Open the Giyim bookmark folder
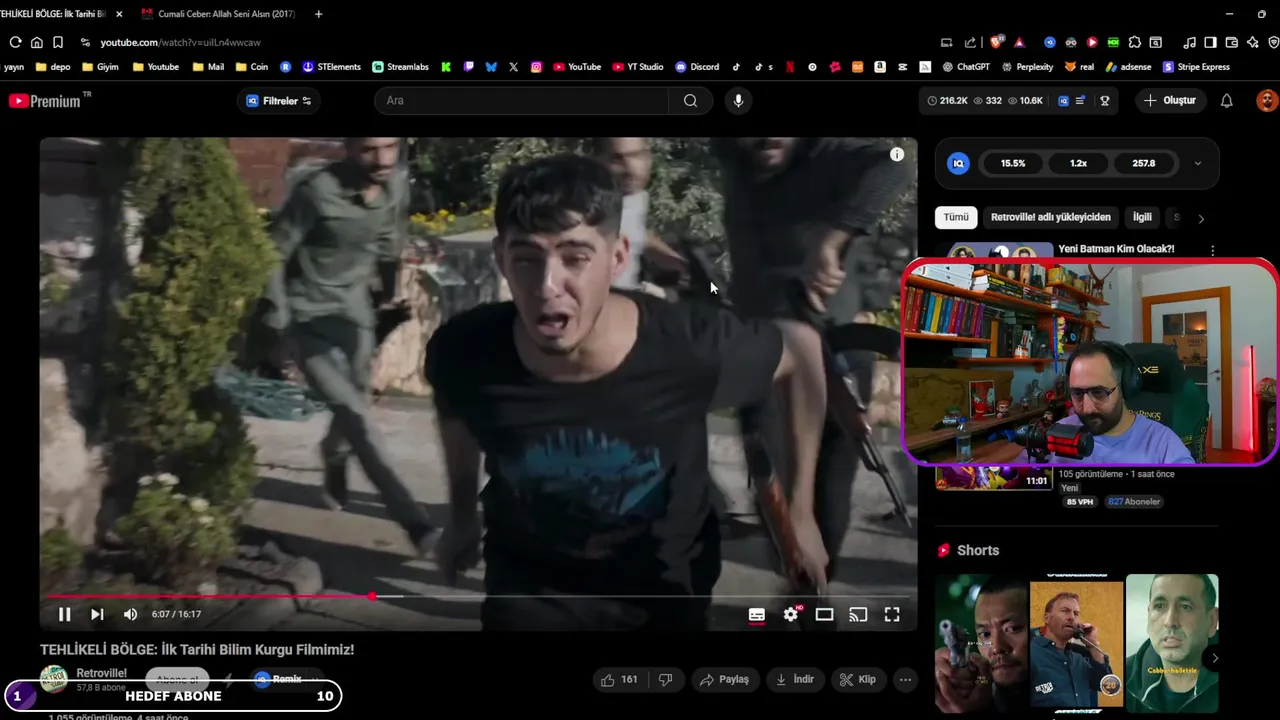Image resolution: width=1280 pixels, height=720 pixels. (x=100, y=67)
